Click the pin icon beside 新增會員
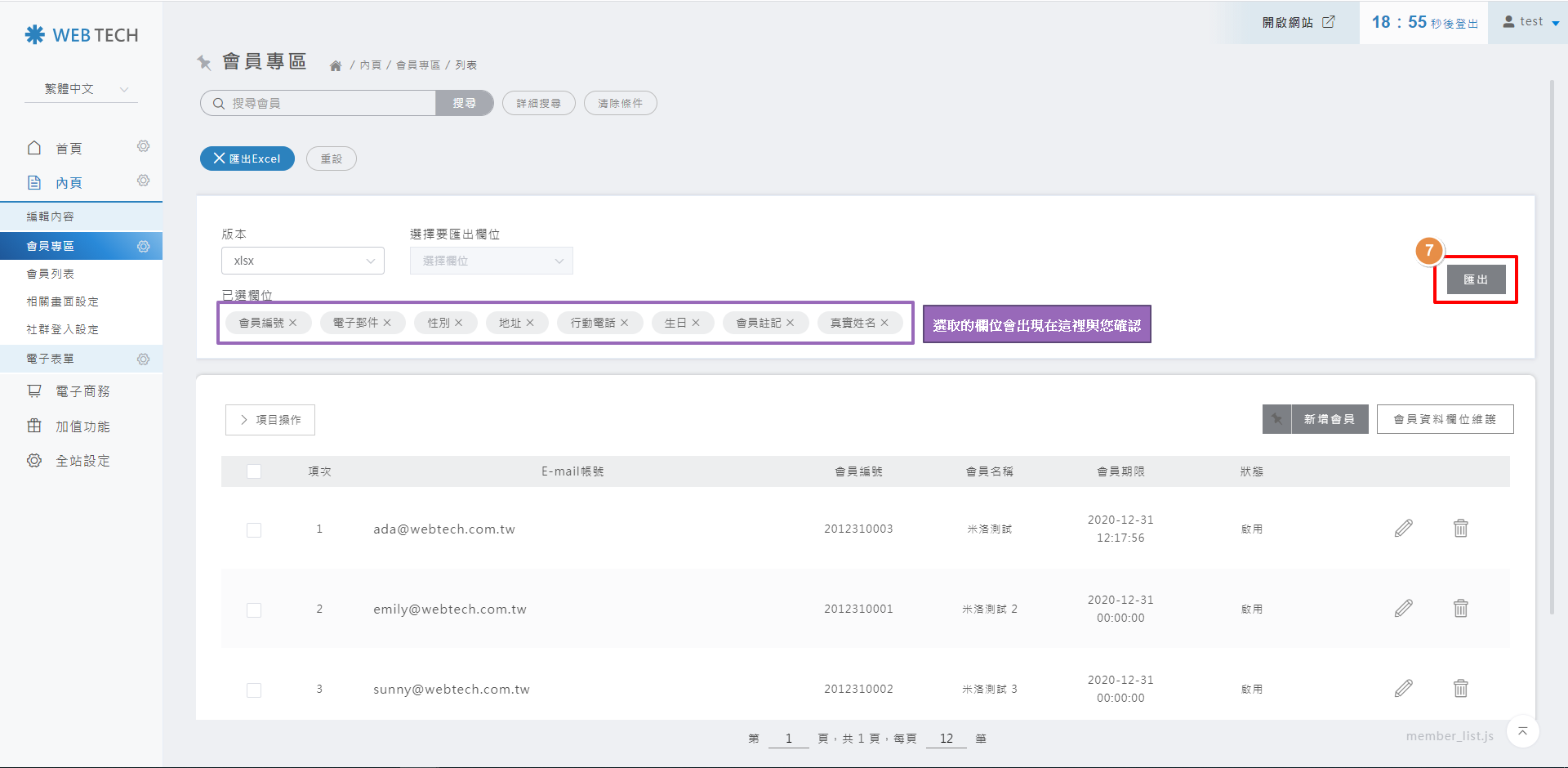Viewport: 1568px width, 768px height. point(1276,419)
